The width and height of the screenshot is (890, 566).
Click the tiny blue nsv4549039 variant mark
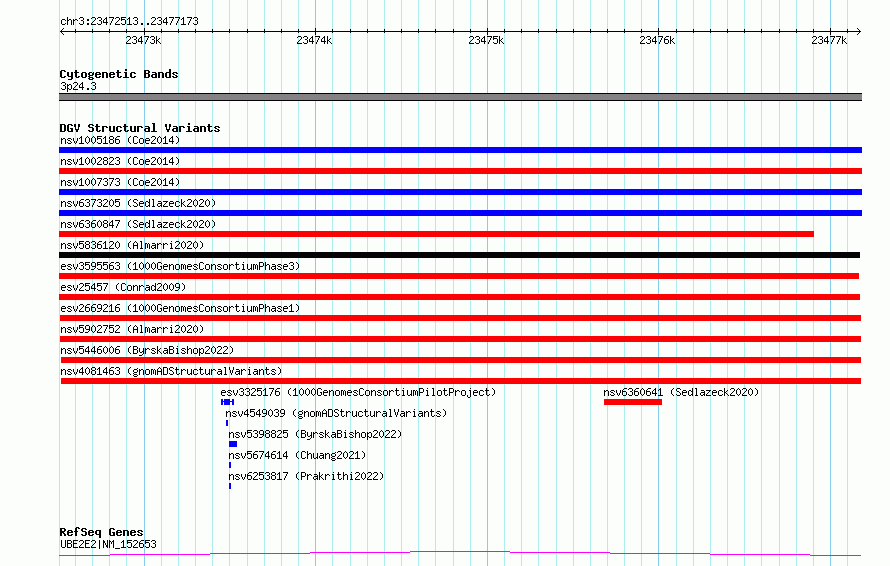(227, 423)
